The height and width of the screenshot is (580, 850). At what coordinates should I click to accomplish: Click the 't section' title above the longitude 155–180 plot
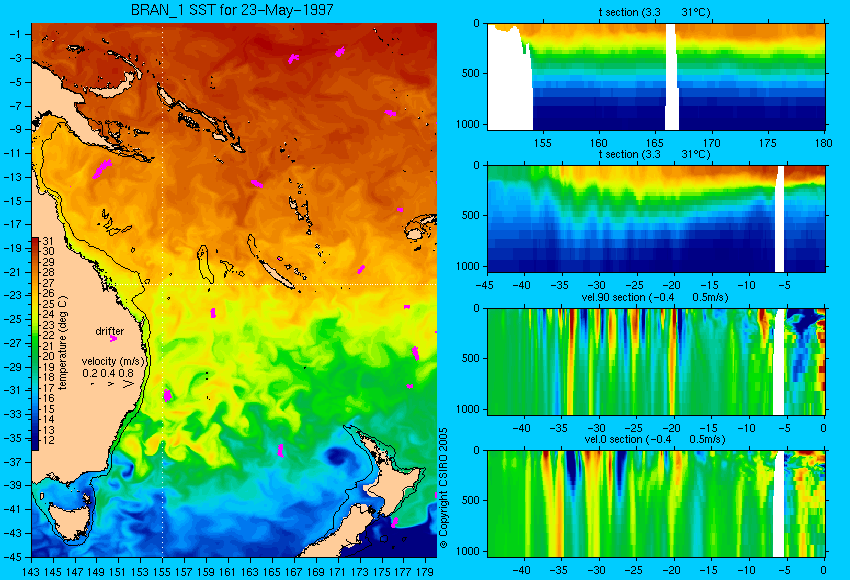pyautogui.click(x=654, y=12)
